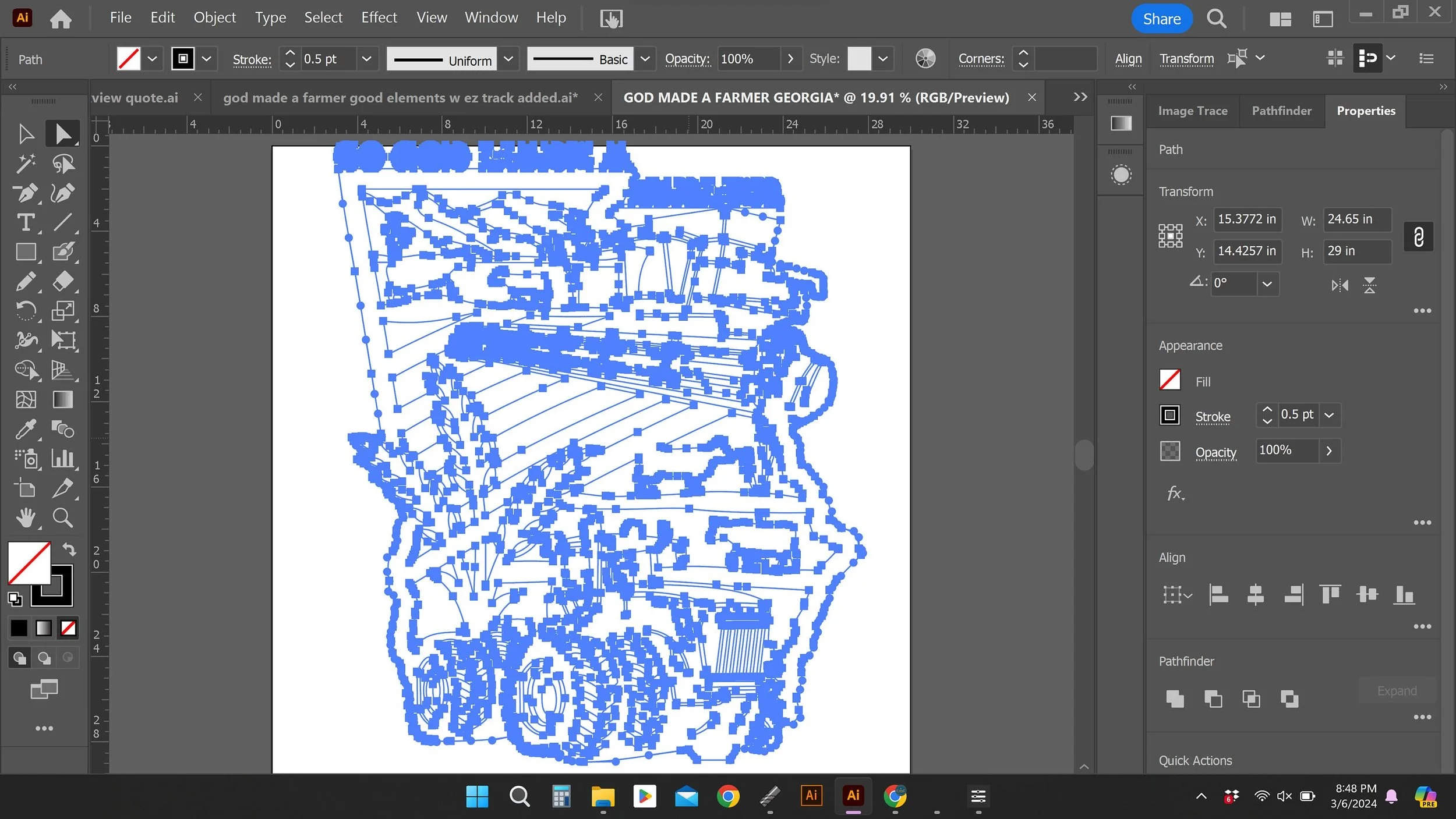Swap fill and stroke colors
The image size is (1456, 819).
(x=69, y=549)
